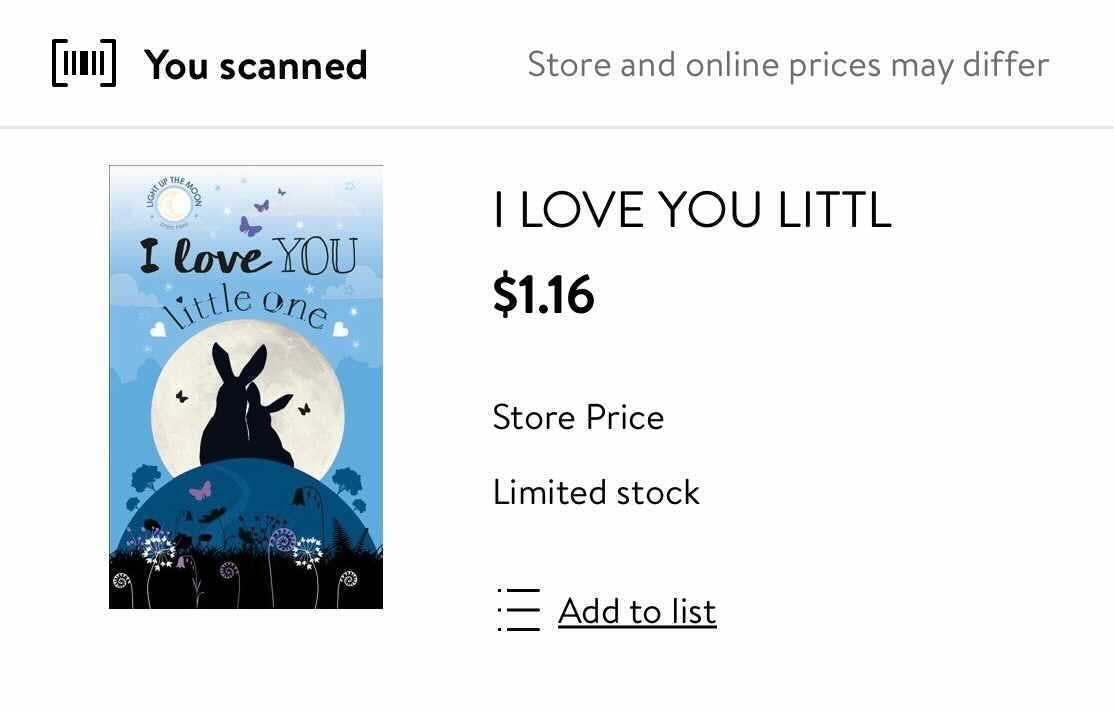The image size is (1114, 712).
Task: Click the curved little one text on cover
Action: click(x=245, y=307)
